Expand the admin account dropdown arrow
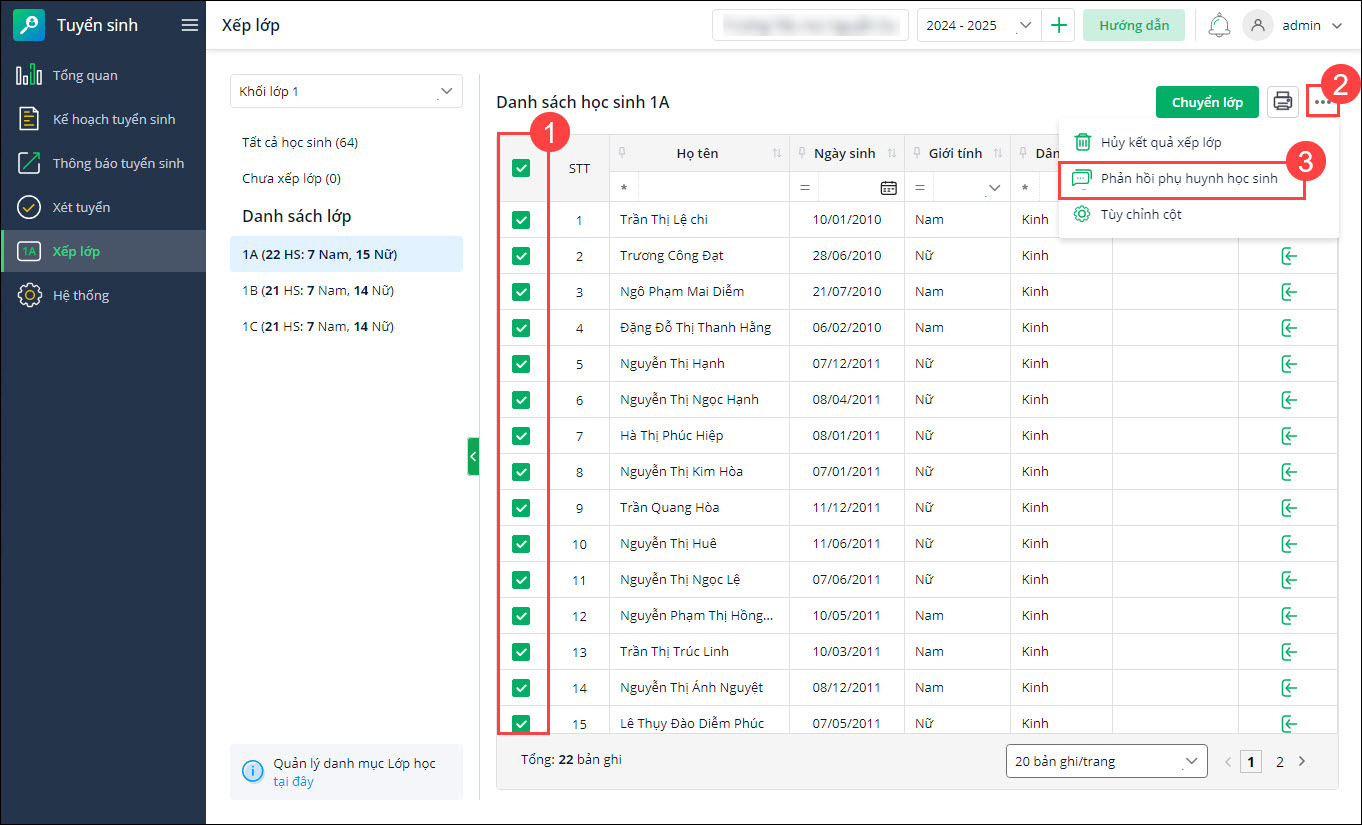 (x=1339, y=26)
